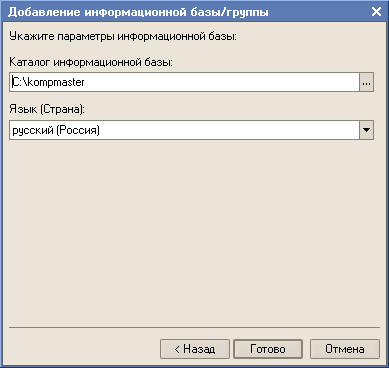Viewport: 389px width, 368px height.
Task: Expand the language dropdown arrow
Action: point(367,130)
